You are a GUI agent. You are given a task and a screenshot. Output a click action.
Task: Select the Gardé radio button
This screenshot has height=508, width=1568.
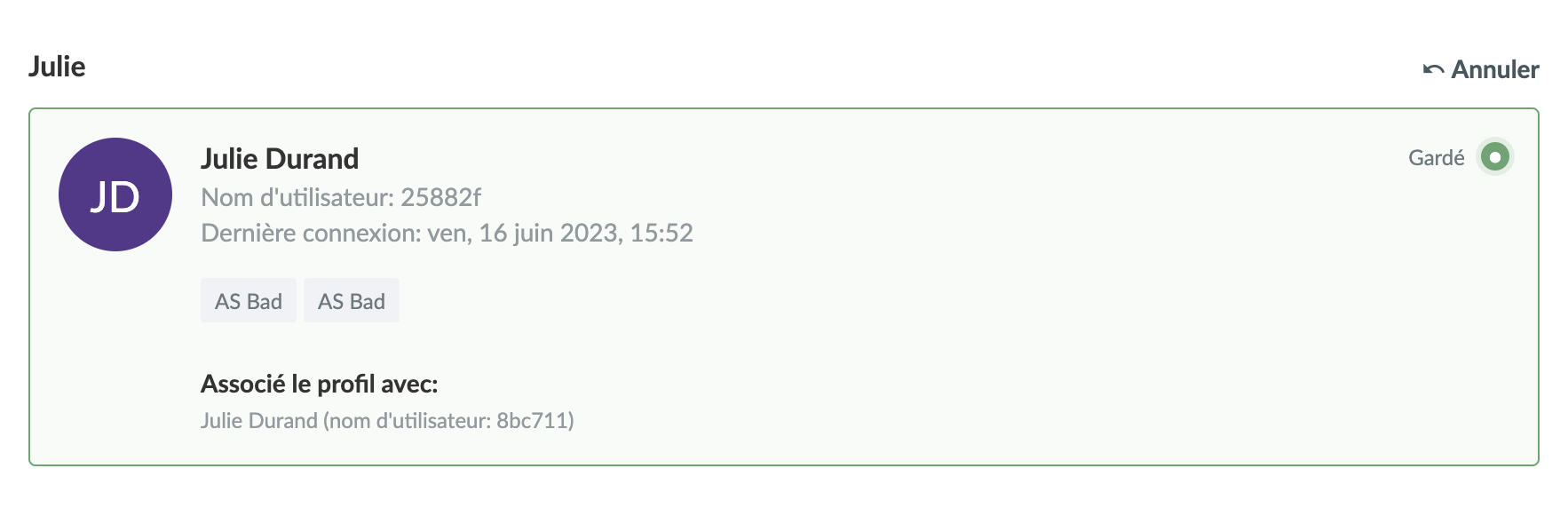[1495, 158]
